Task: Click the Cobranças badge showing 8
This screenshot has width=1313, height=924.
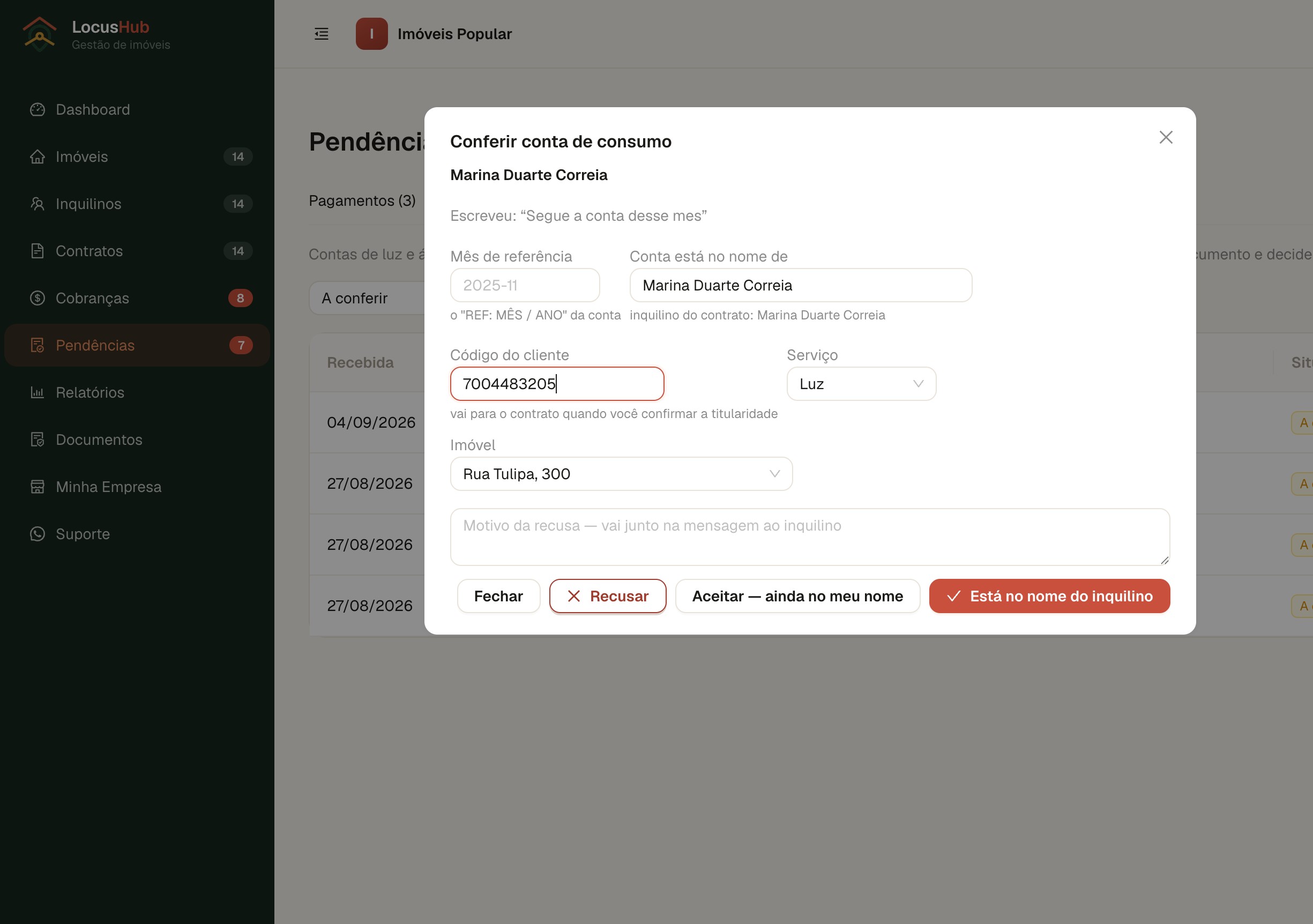Action: [x=240, y=298]
